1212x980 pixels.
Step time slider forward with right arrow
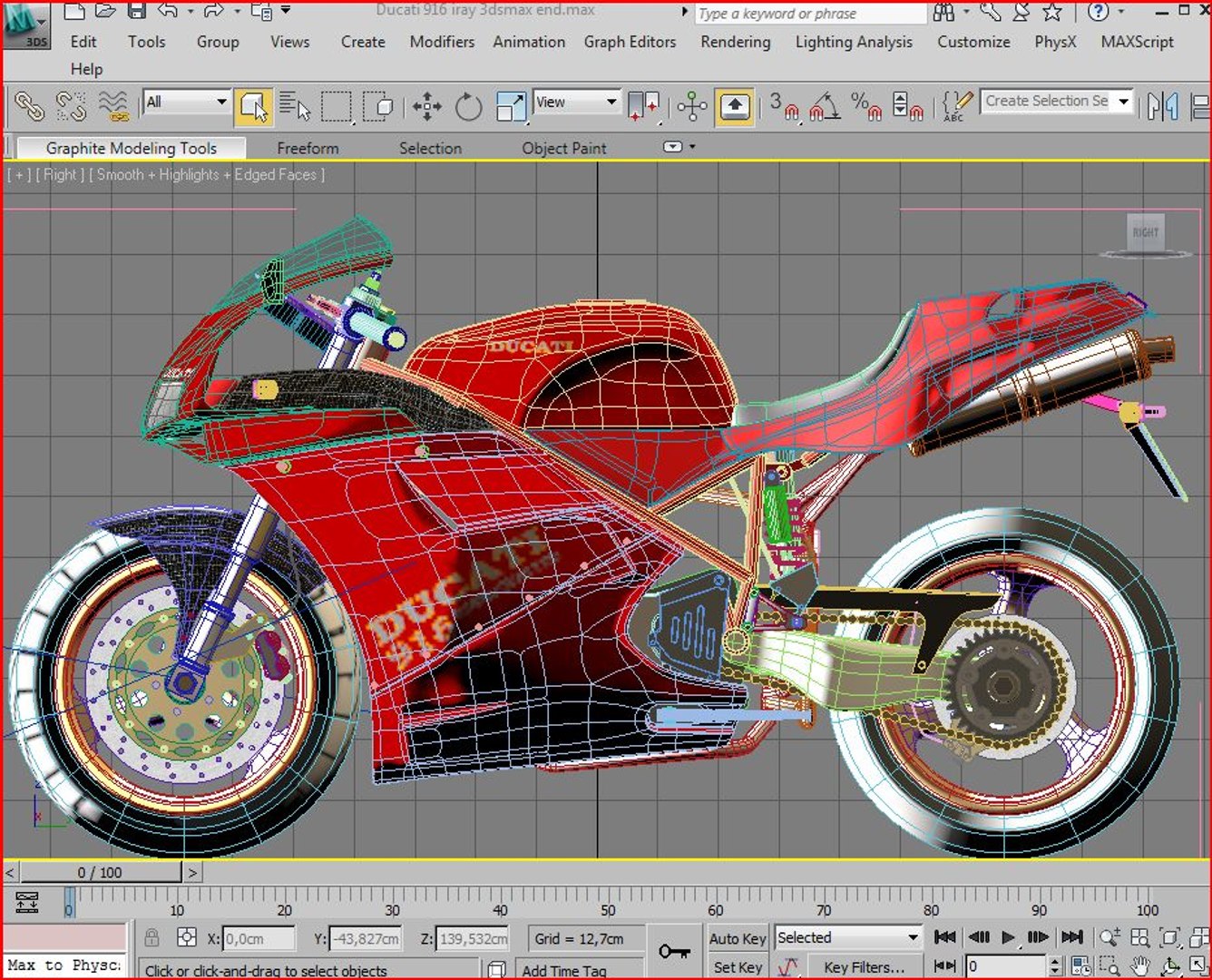pyautogui.click(x=192, y=872)
